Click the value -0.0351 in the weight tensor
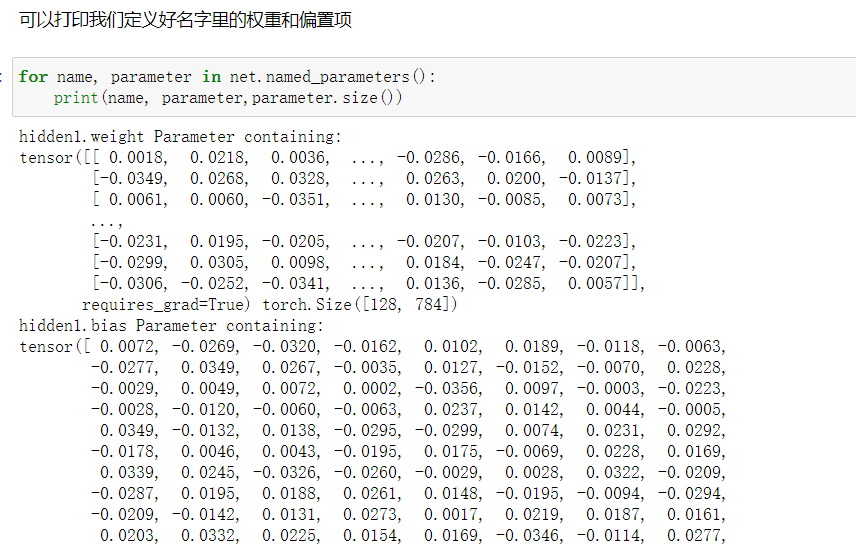 294,199
